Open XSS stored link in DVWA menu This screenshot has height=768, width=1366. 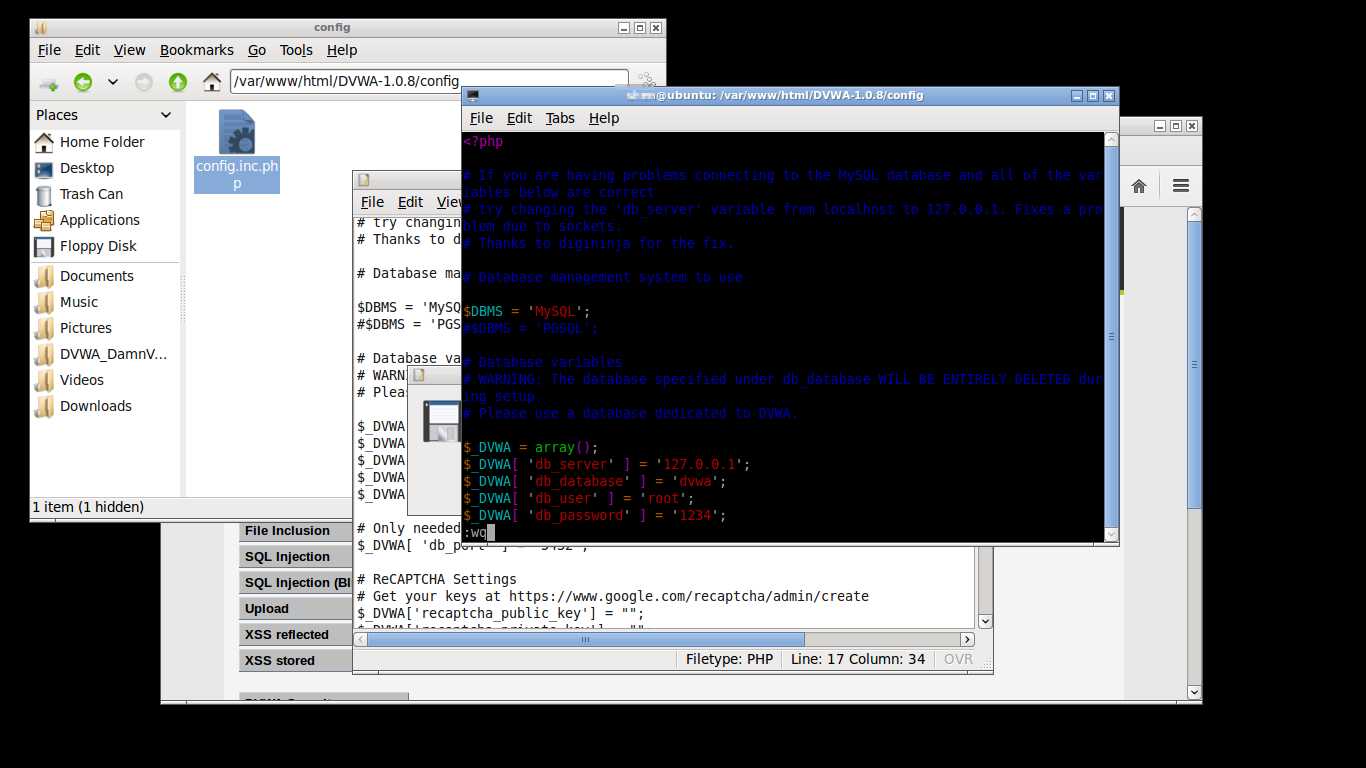[296, 661]
